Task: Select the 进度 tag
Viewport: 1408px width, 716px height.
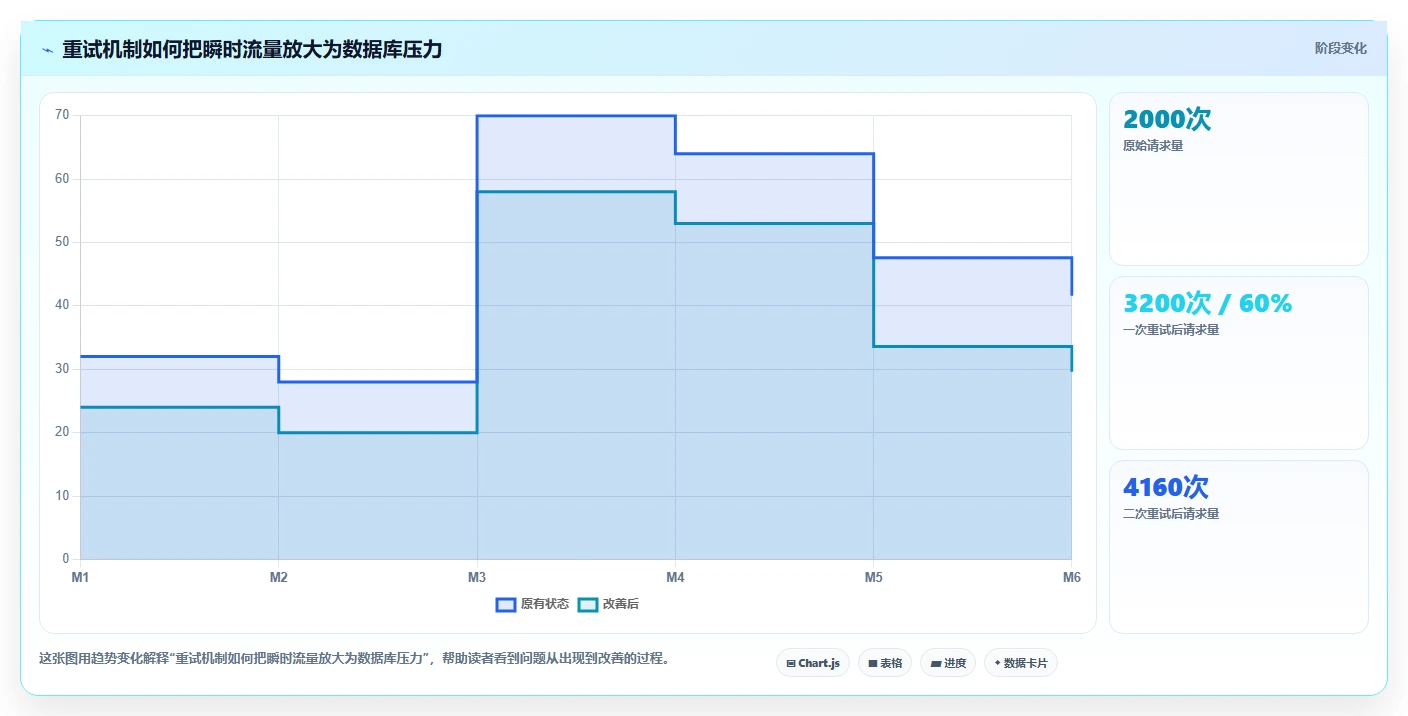Action: pos(948,663)
